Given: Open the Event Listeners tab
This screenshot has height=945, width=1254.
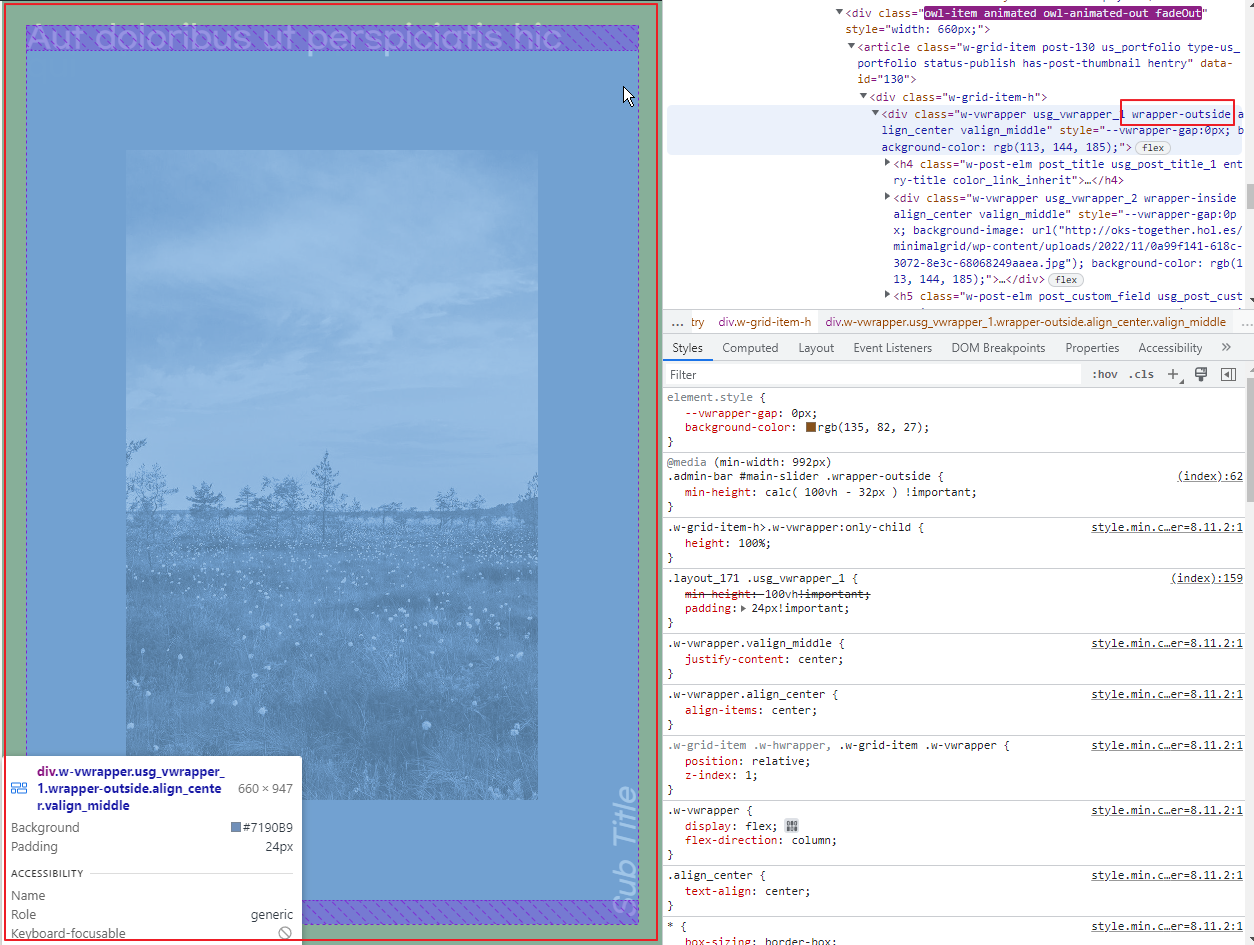Looking at the screenshot, I should coord(892,348).
